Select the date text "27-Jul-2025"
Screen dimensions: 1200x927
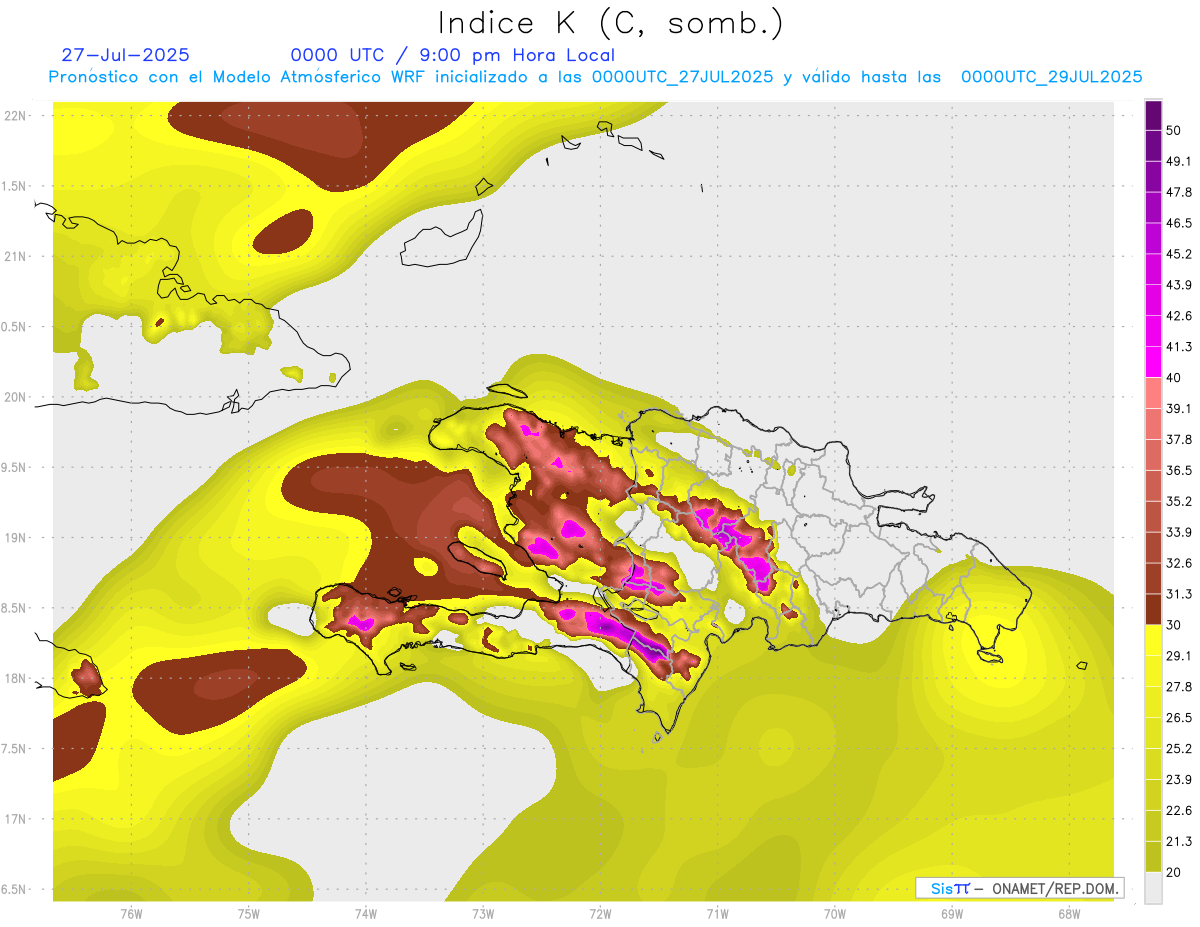[125, 55]
